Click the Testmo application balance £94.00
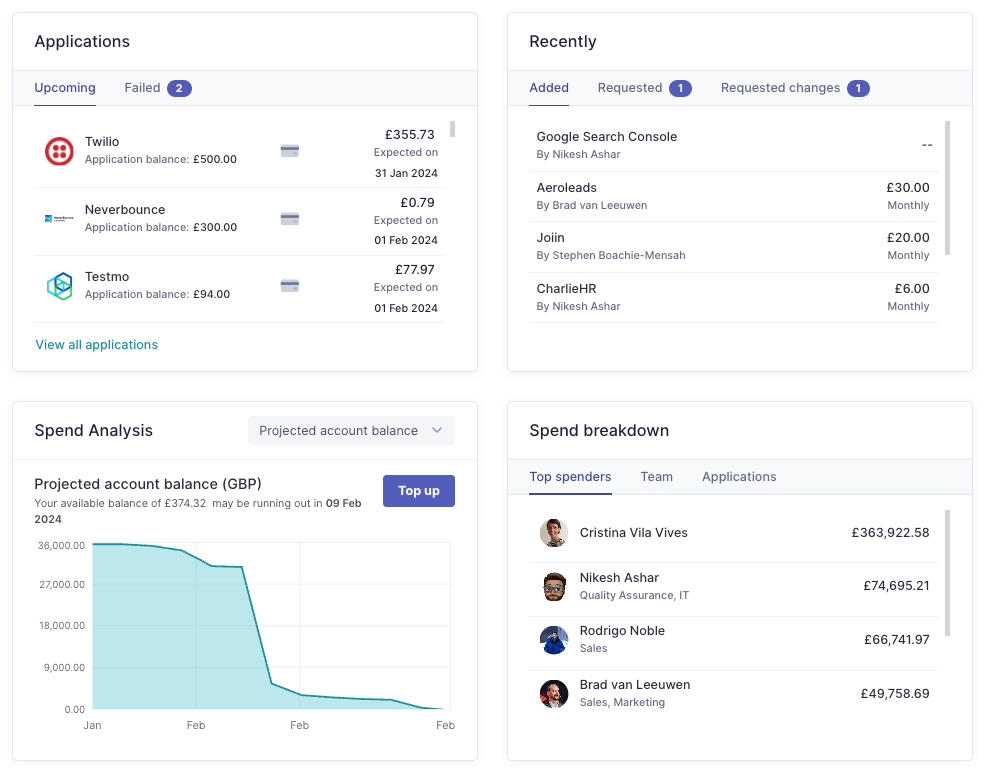Screen dimensions: 984x775 [x=211, y=294]
